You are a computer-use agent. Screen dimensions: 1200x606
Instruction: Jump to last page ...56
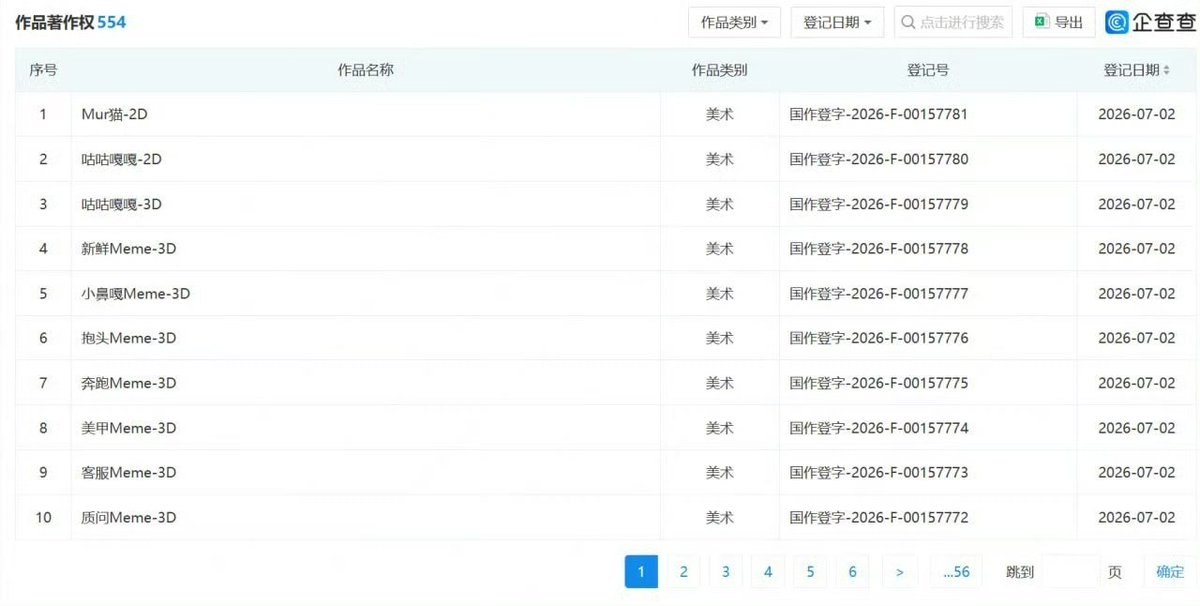(x=957, y=572)
